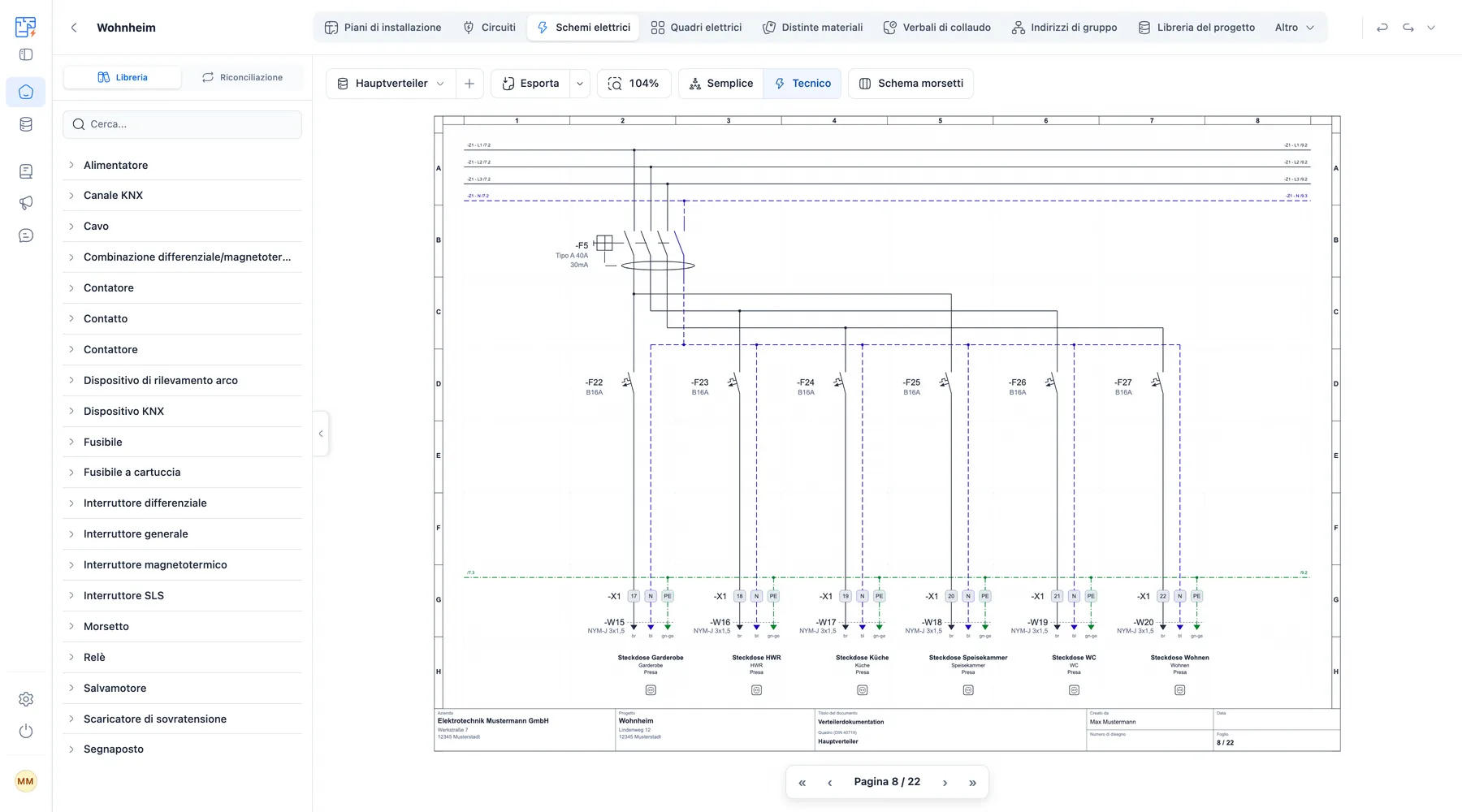Open the announcements megaphone icon

(26, 203)
